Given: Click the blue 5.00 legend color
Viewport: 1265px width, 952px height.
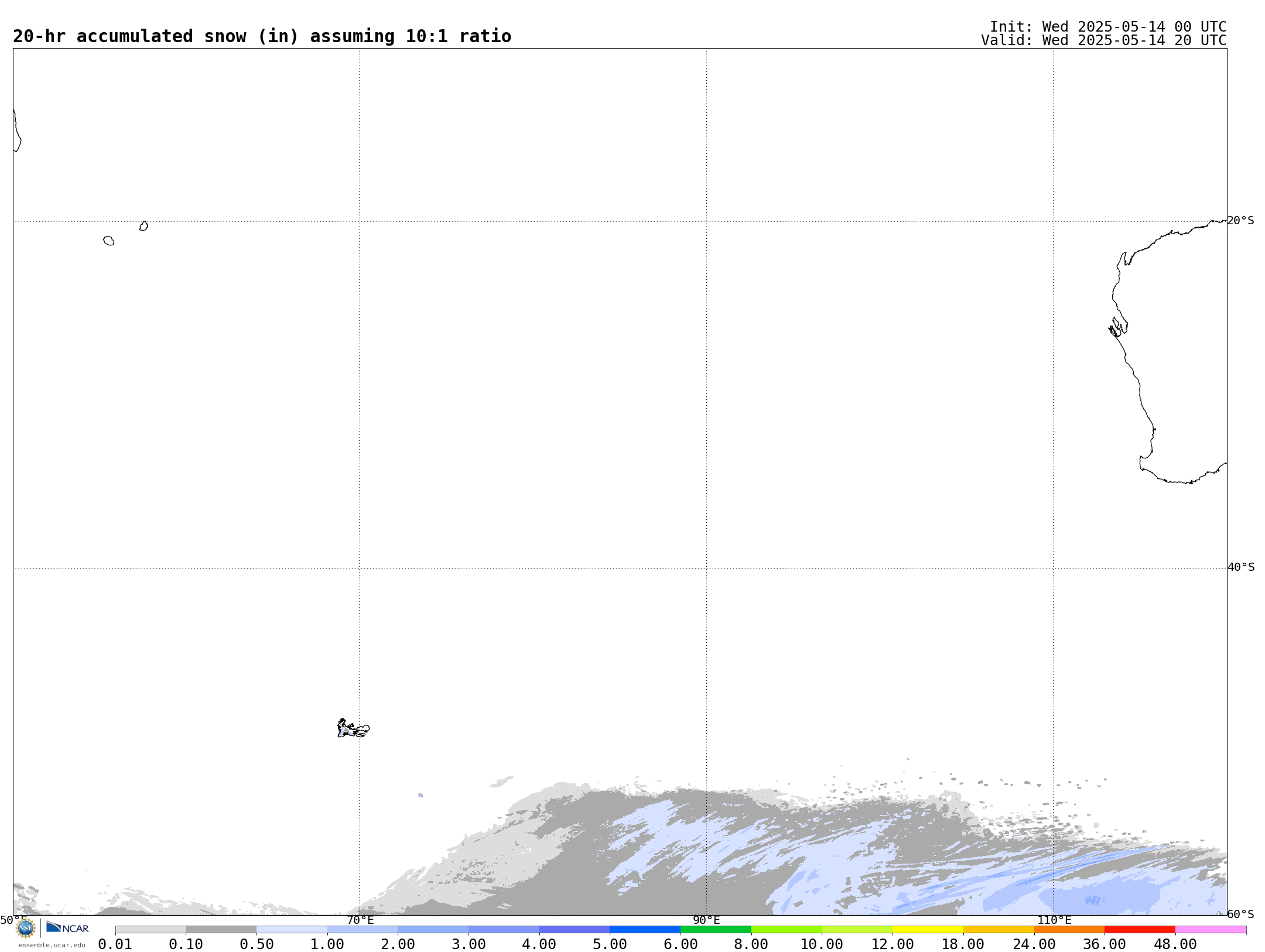Looking at the screenshot, I should coord(645,930).
